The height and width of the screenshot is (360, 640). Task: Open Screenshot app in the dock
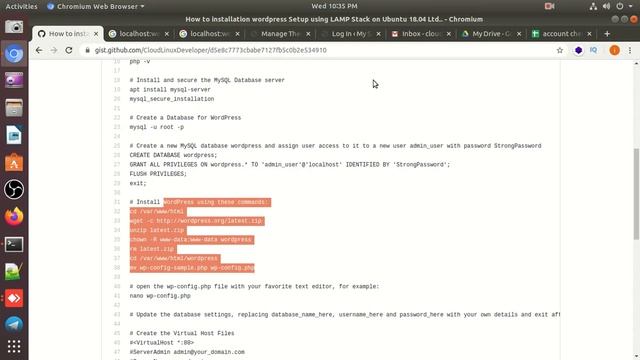14,27
